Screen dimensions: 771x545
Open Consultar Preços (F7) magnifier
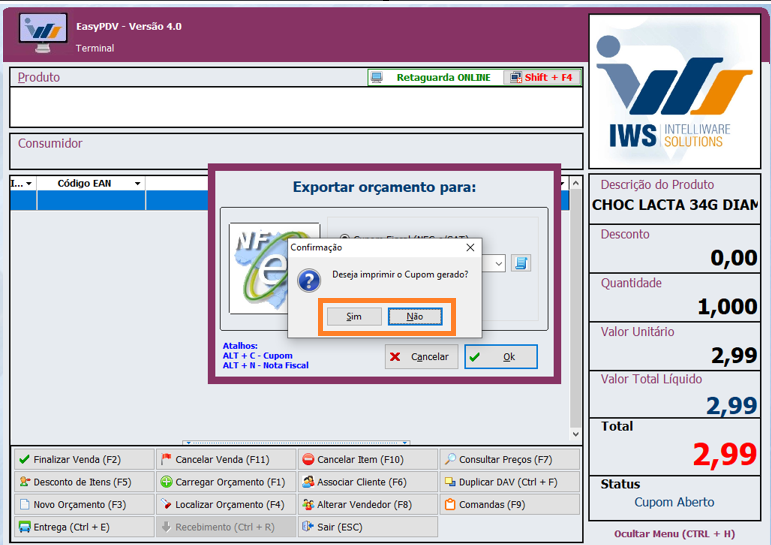coord(450,460)
